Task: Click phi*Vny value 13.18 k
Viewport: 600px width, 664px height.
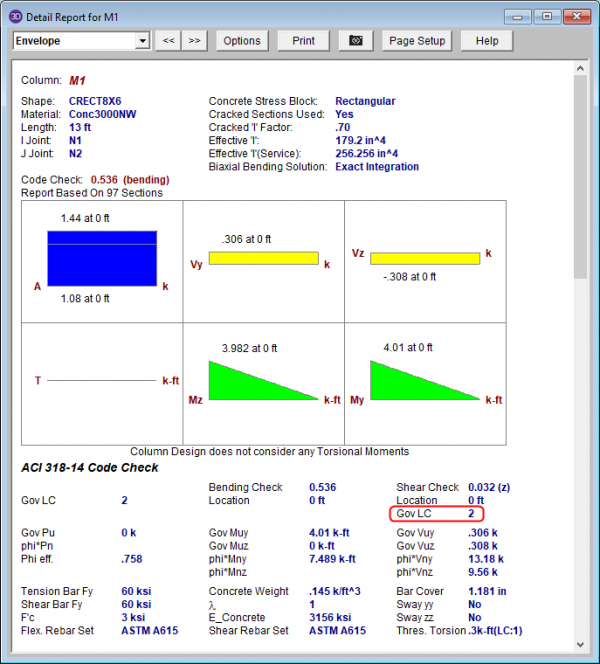Action: [486, 559]
